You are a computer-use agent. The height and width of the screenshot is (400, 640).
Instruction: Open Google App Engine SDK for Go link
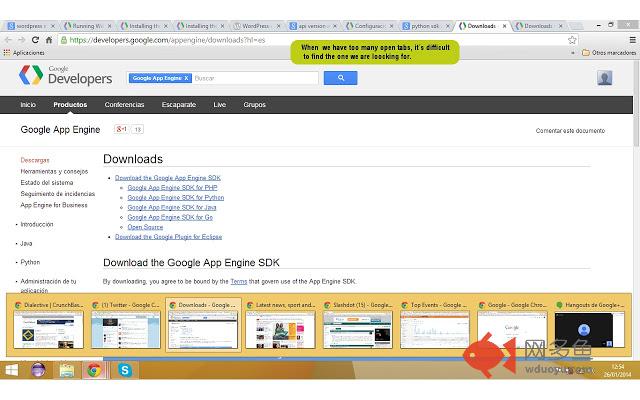tap(170, 217)
